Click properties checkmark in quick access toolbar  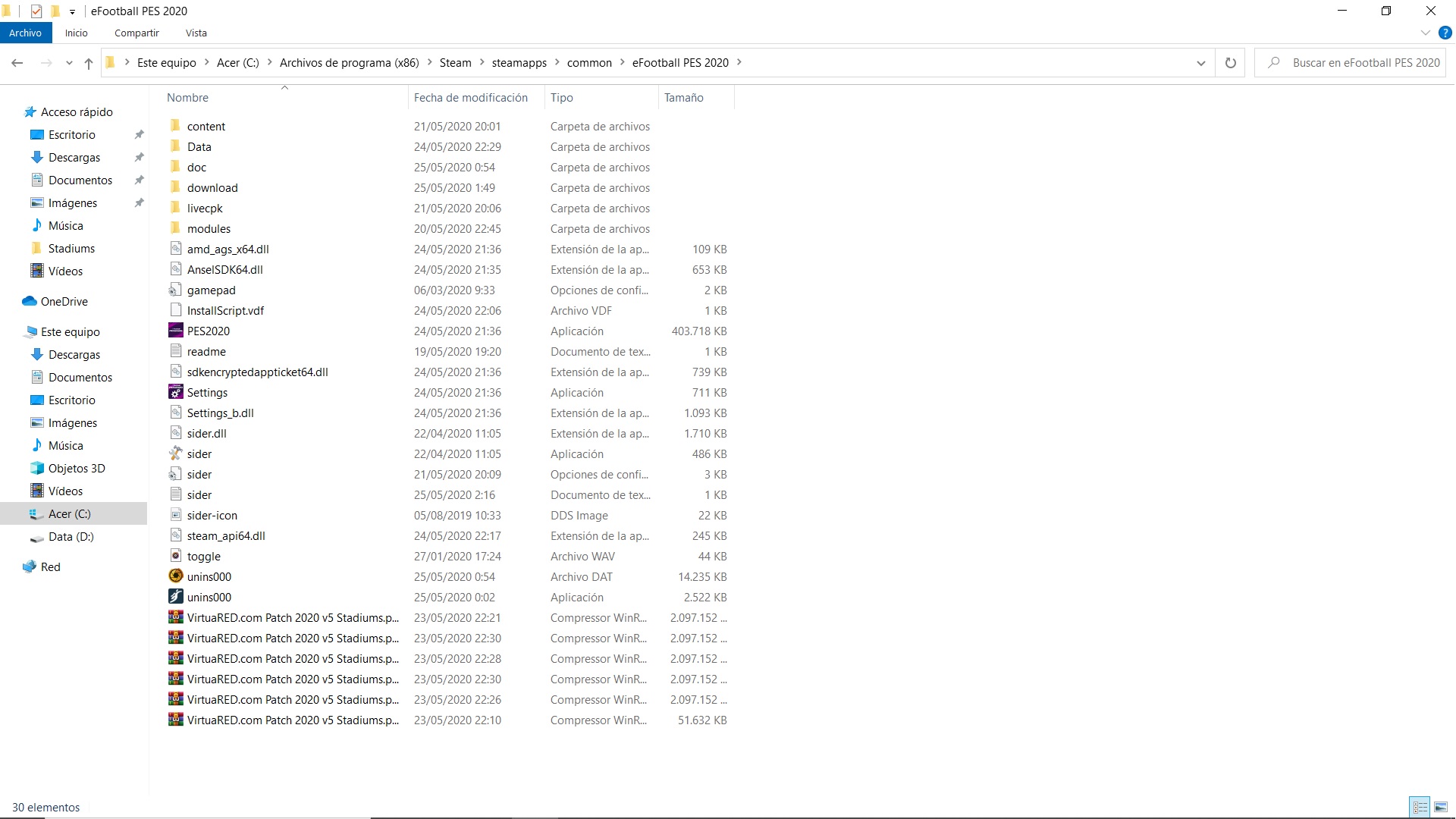click(36, 11)
